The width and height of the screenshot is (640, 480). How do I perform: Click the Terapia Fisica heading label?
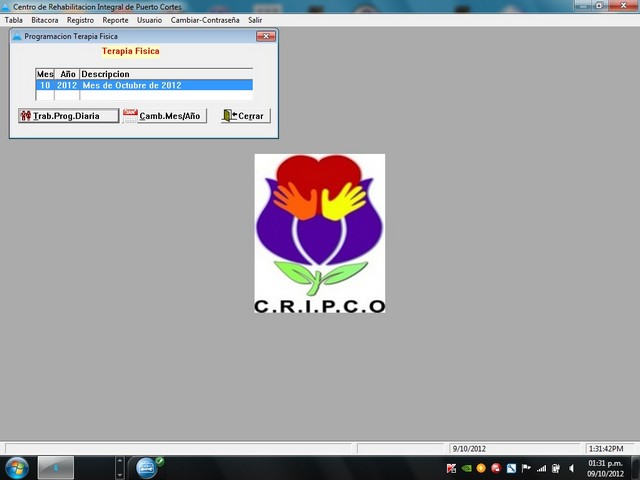pos(131,51)
